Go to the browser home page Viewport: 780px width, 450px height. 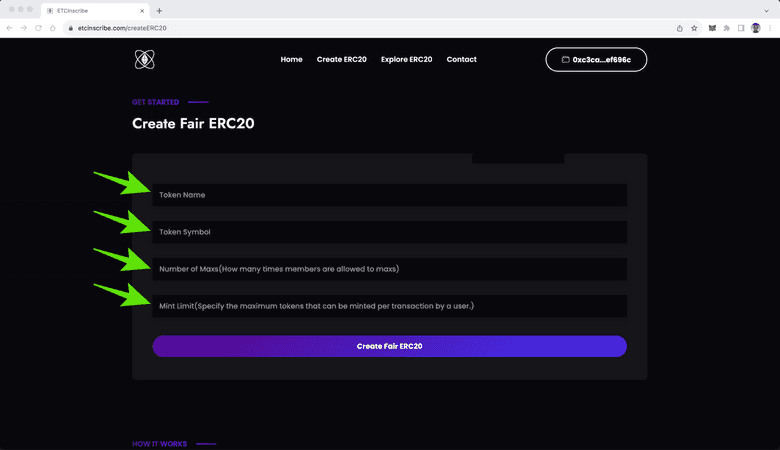point(54,28)
